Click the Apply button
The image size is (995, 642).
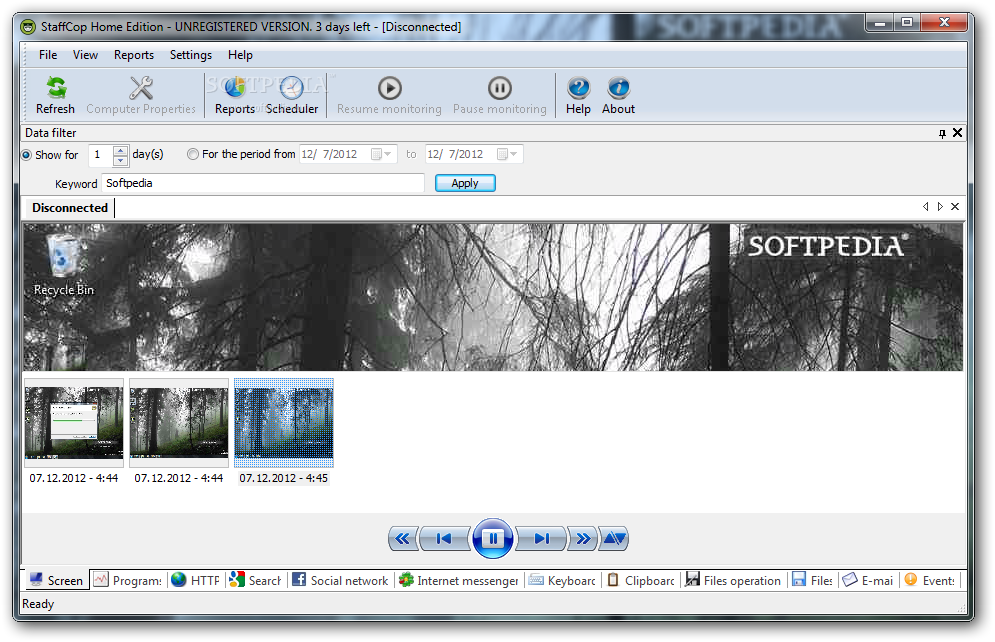click(x=465, y=183)
